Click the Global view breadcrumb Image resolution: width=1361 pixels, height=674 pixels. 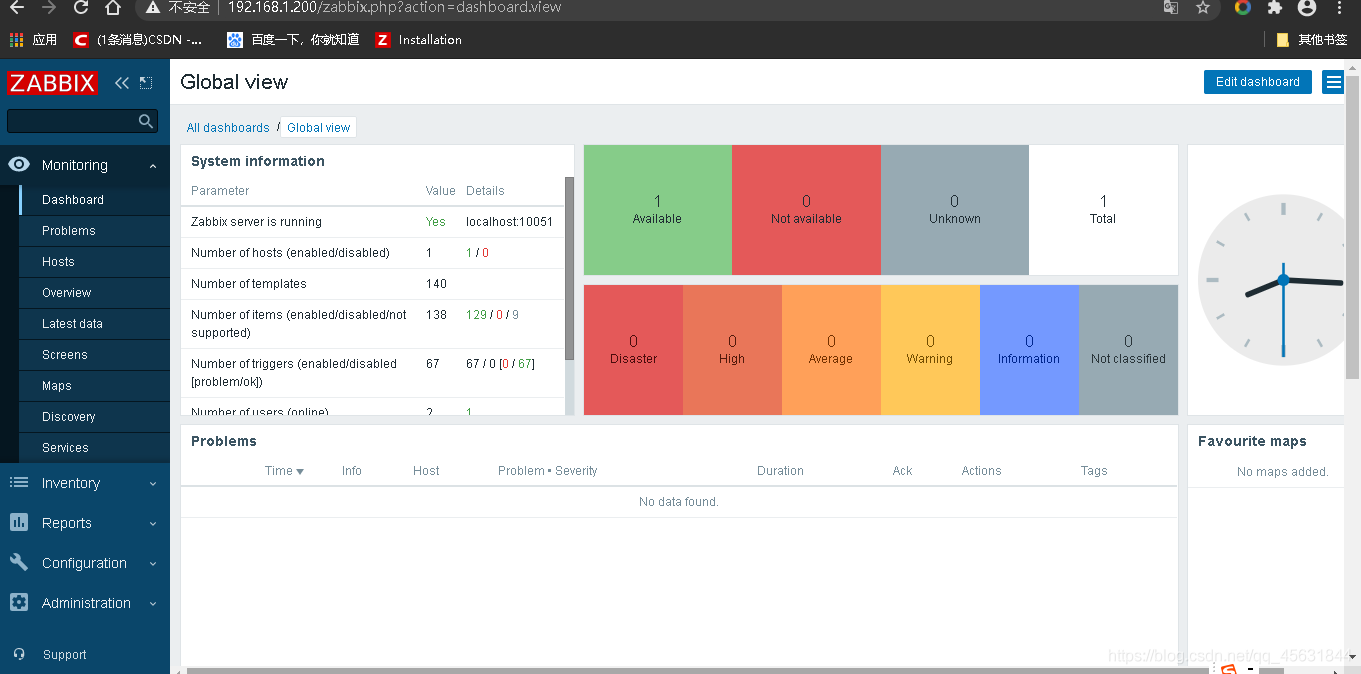[318, 128]
